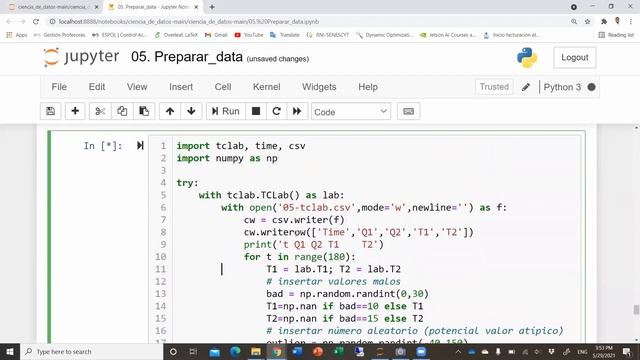The height and width of the screenshot is (360, 640).
Task: Click the notebook vertical scrollbar thumb
Action: pos(636,310)
